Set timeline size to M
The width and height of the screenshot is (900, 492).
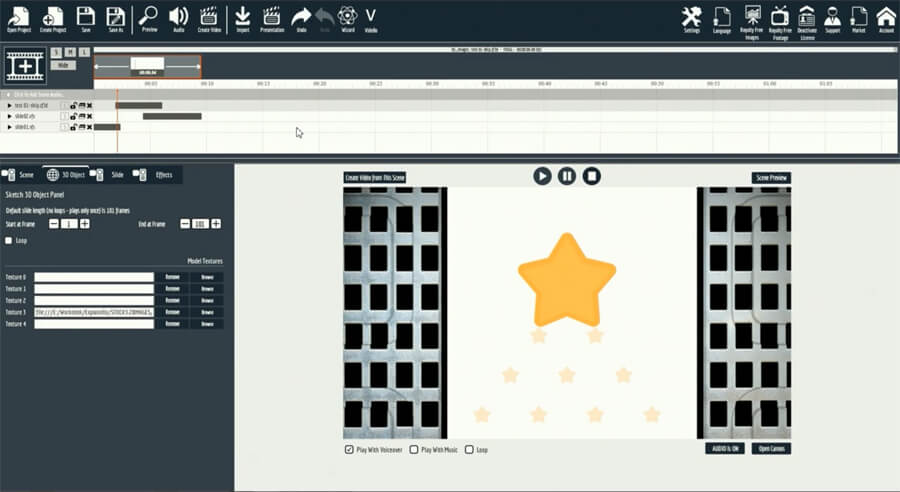click(x=70, y=52)
